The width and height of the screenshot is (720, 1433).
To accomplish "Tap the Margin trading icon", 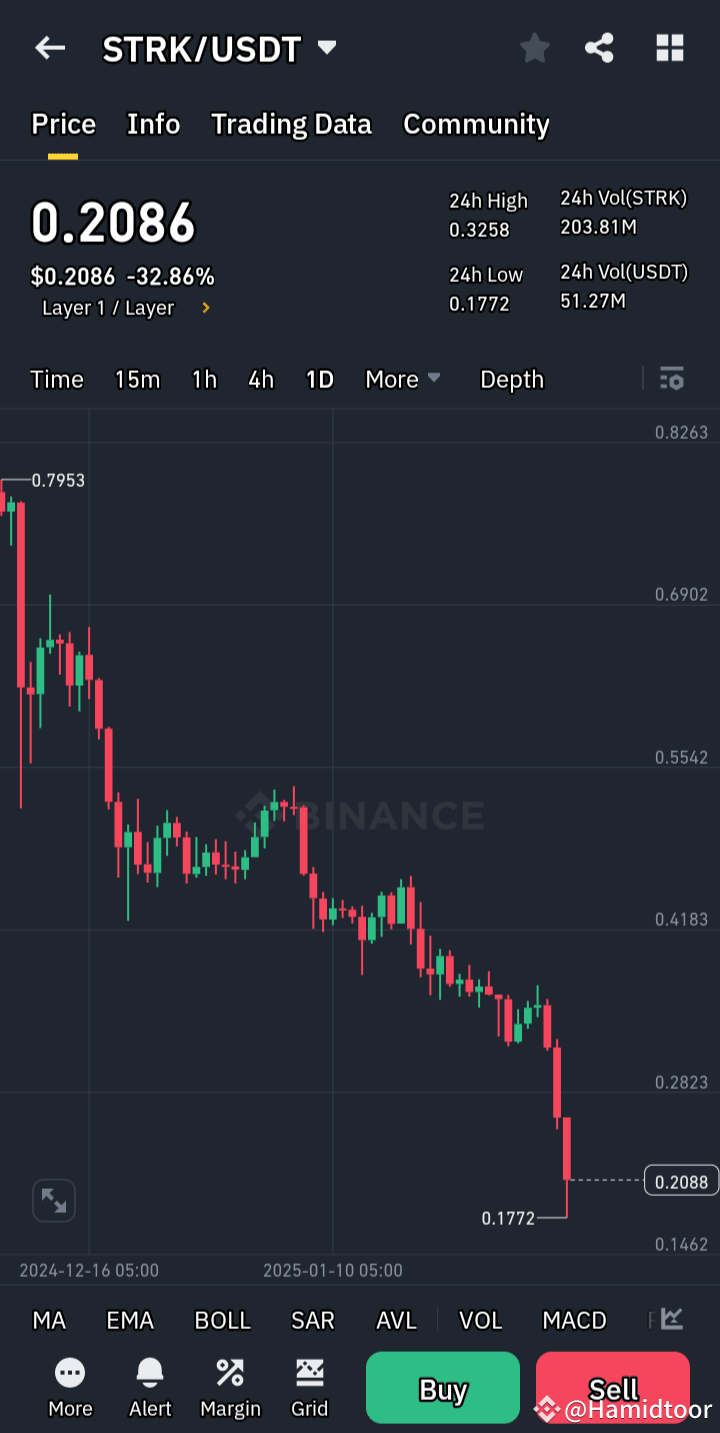I will (x=230, y=1386).
